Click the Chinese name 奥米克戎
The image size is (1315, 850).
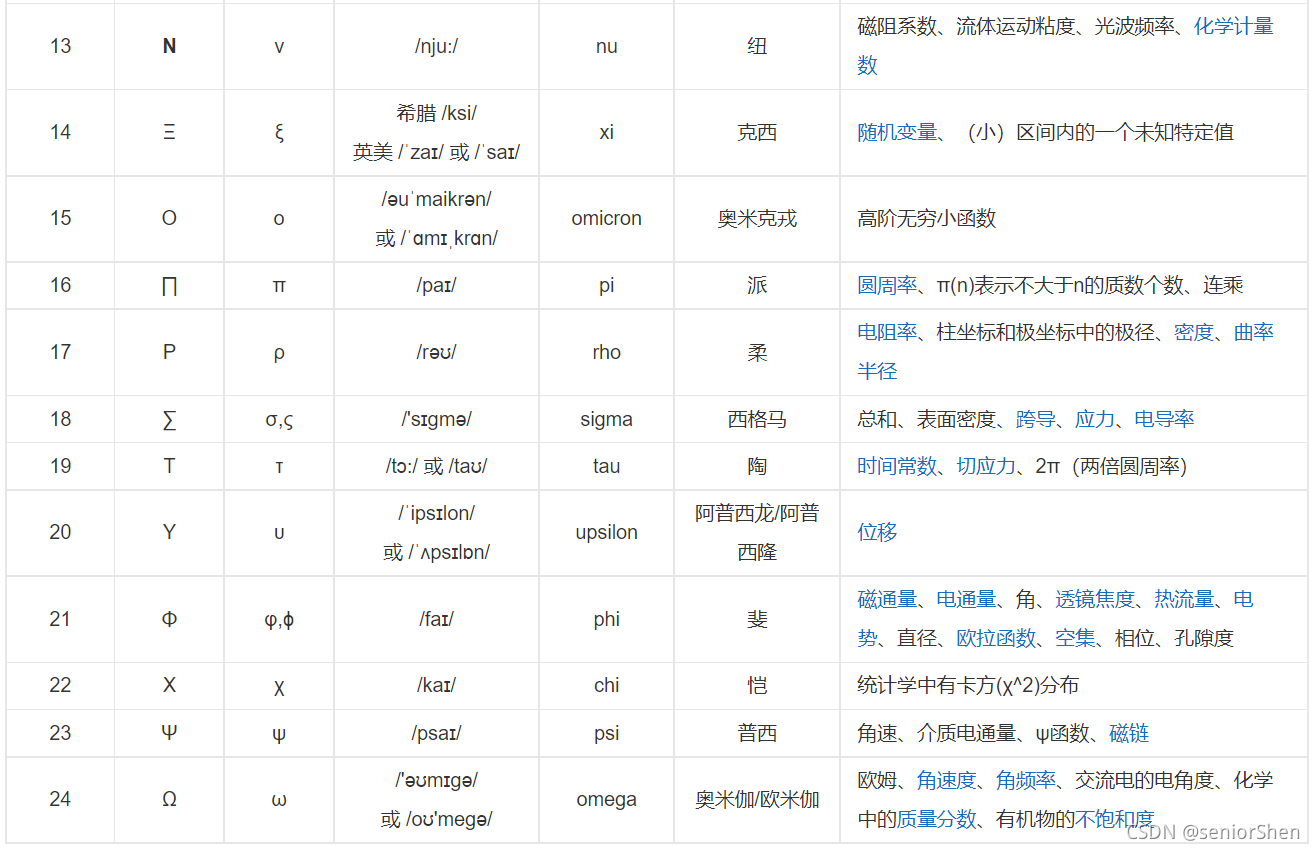(x=757, y=218)
